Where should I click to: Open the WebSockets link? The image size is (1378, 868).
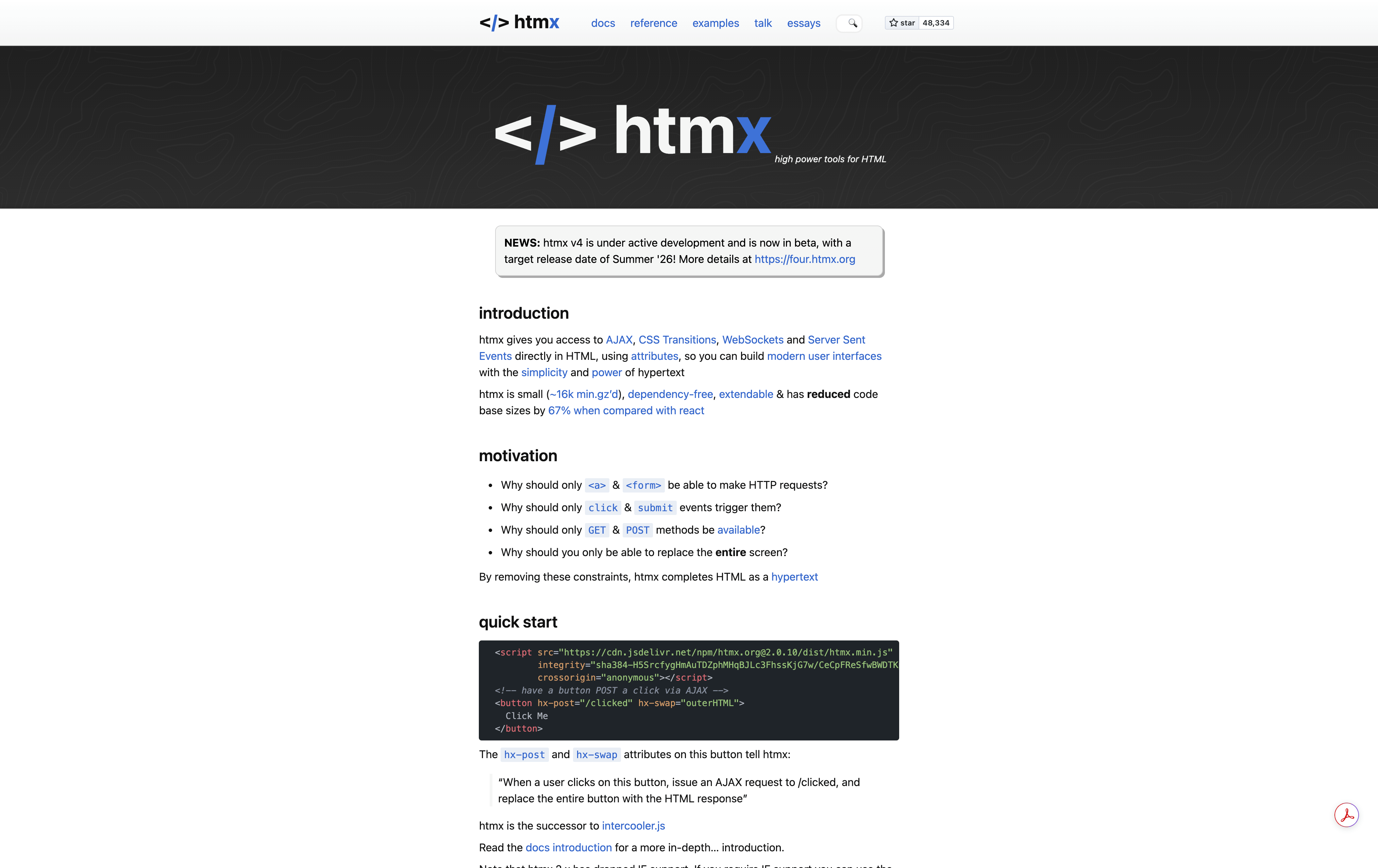(753, 340)
